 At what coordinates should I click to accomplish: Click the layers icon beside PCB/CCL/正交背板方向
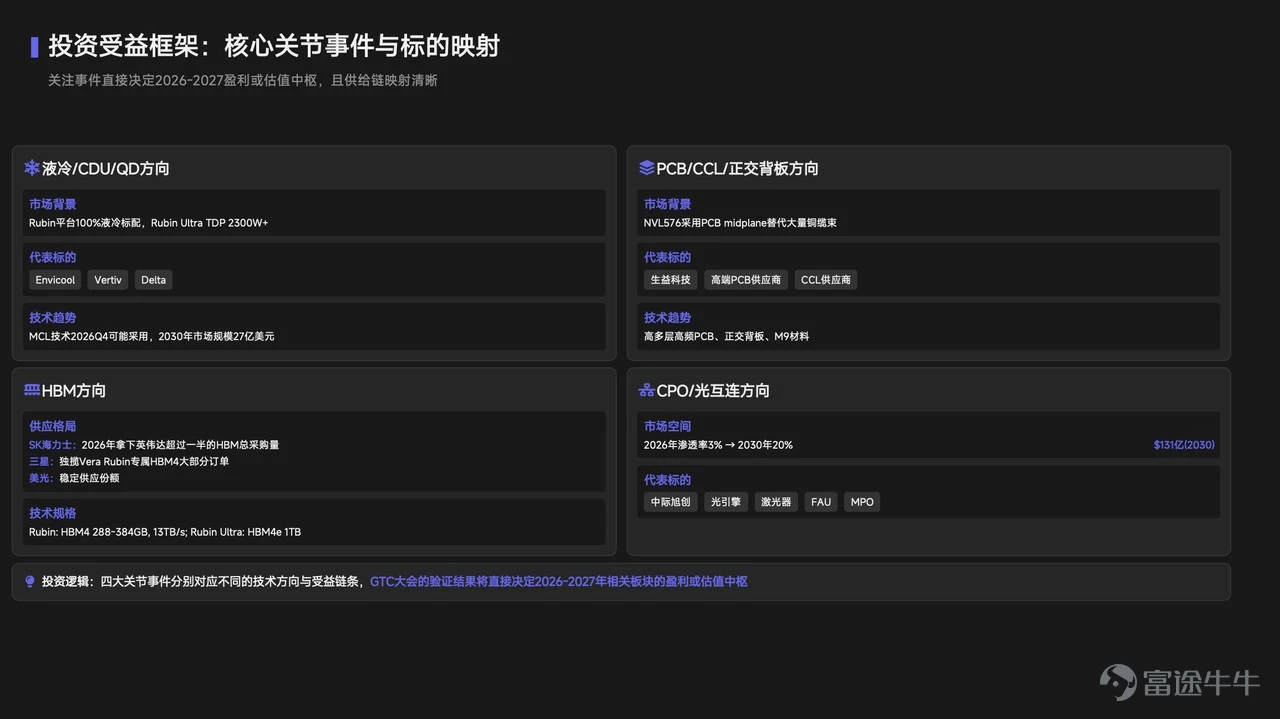[647, 168]
